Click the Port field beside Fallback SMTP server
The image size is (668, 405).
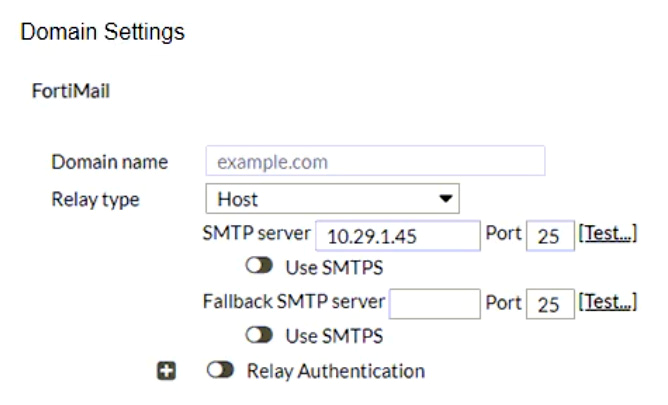point(551,303)
